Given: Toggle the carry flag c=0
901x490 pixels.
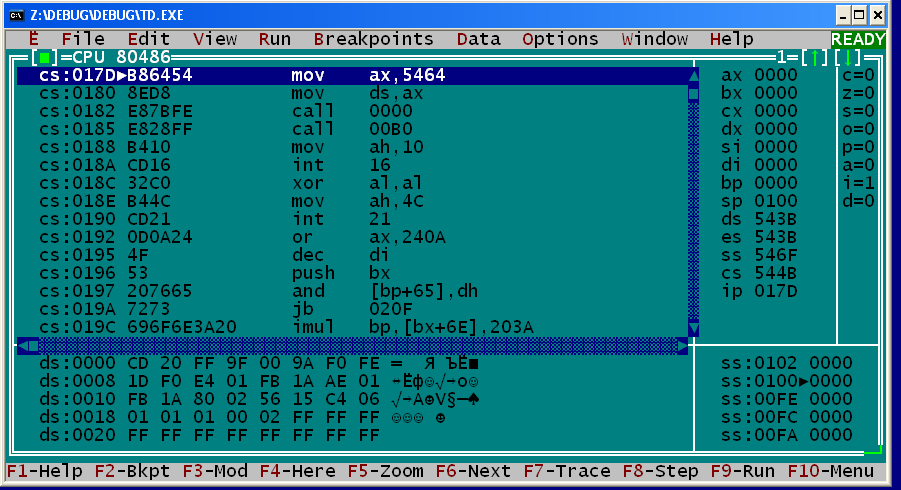Looking at the screenshot, I should tap(858, 75).
